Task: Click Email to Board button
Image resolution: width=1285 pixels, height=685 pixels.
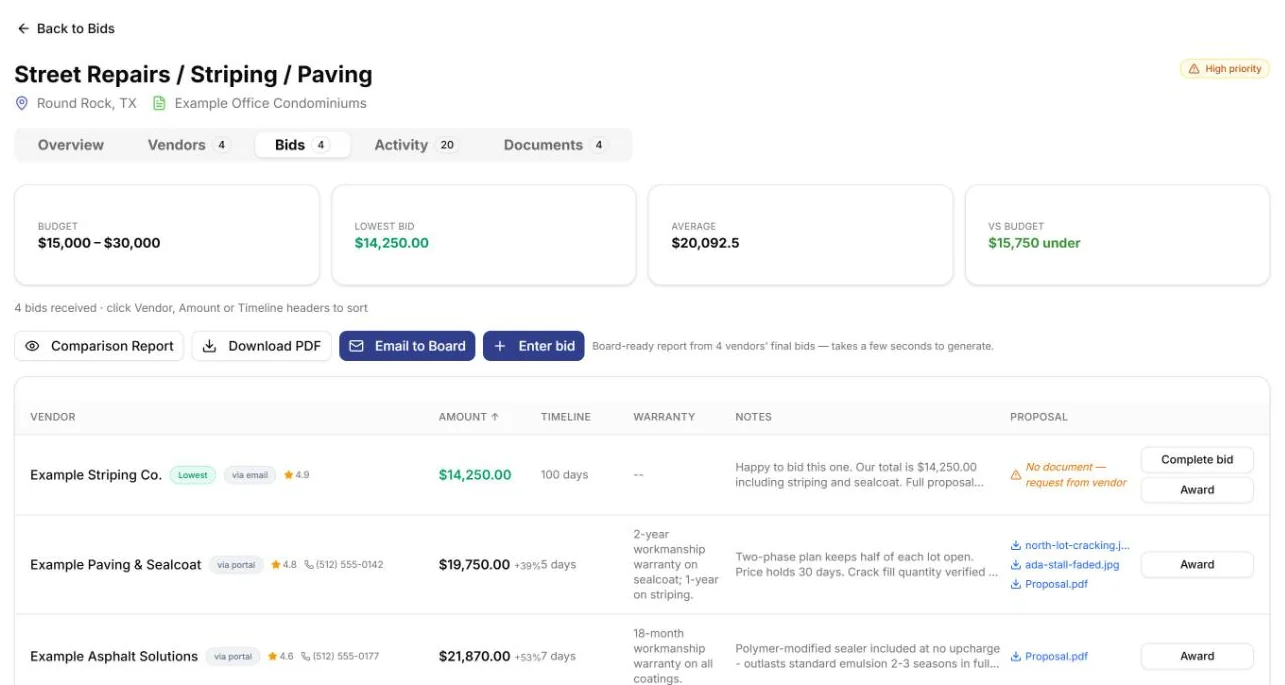Action: (407, 346)
